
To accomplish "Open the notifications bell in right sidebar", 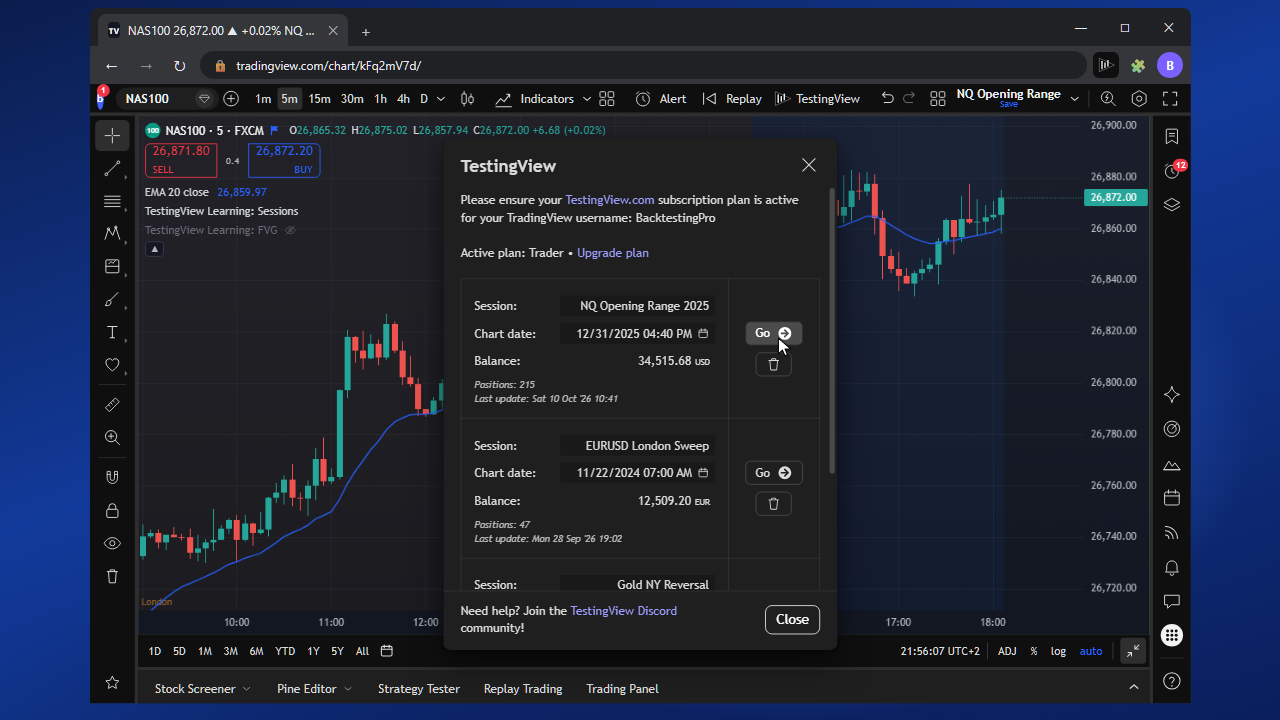I will (x=1172, y=568).
